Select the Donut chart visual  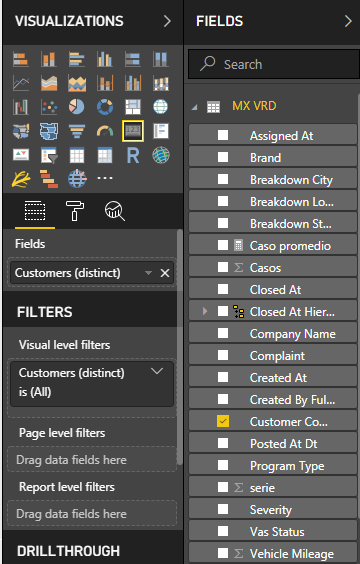pos(105,107)
